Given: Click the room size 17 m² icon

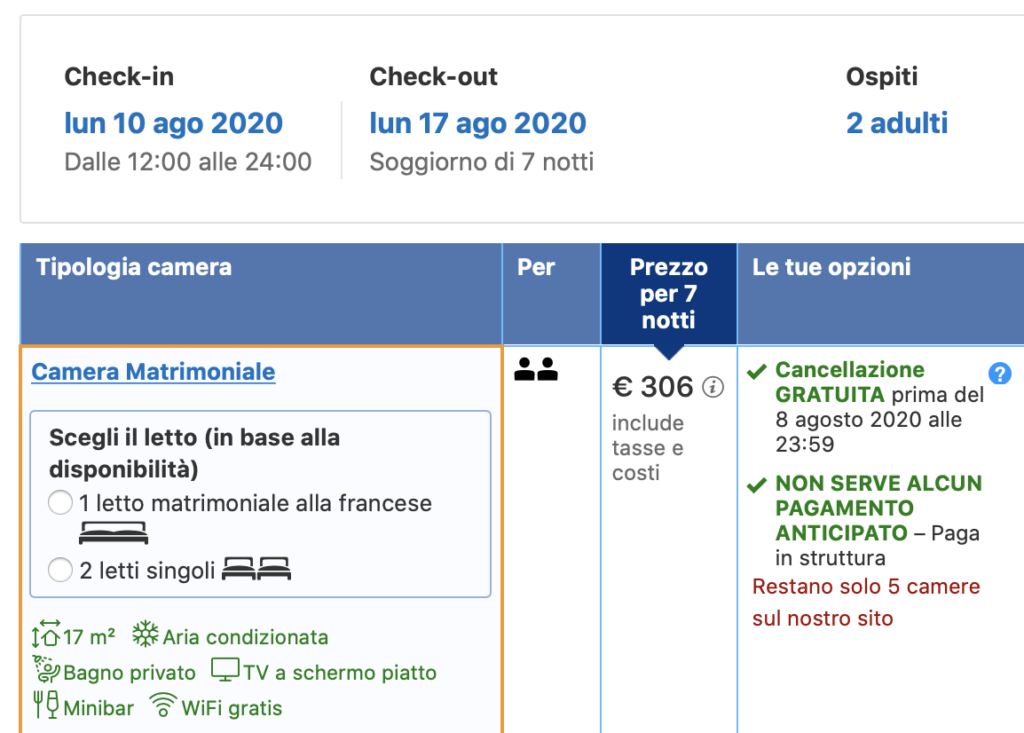Looking at the screenshot, I should coord(46,636).
